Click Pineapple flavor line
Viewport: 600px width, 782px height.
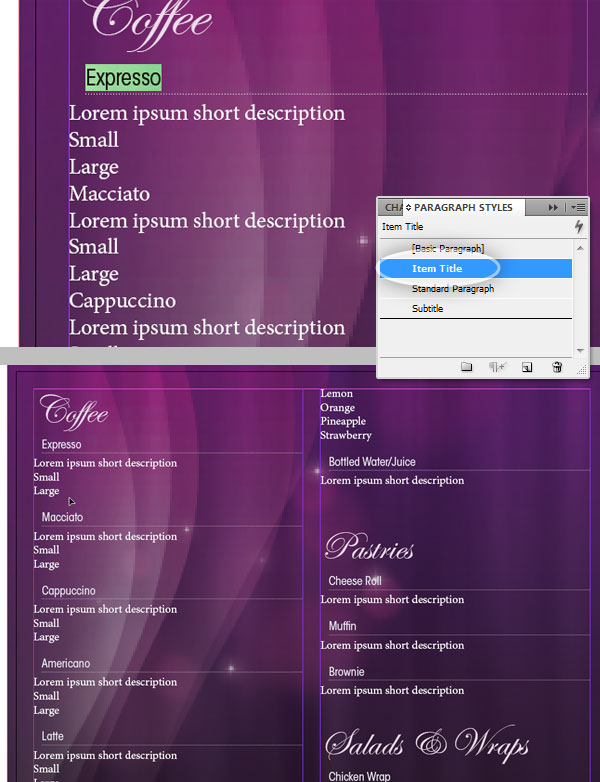(x=343, y=421)
